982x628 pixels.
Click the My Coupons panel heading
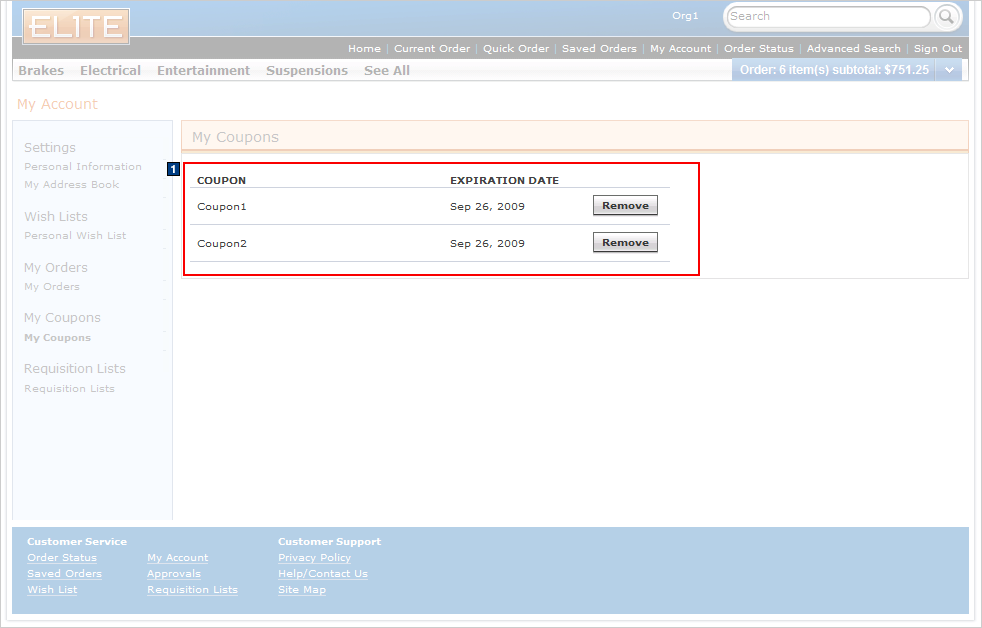point(235,137)
